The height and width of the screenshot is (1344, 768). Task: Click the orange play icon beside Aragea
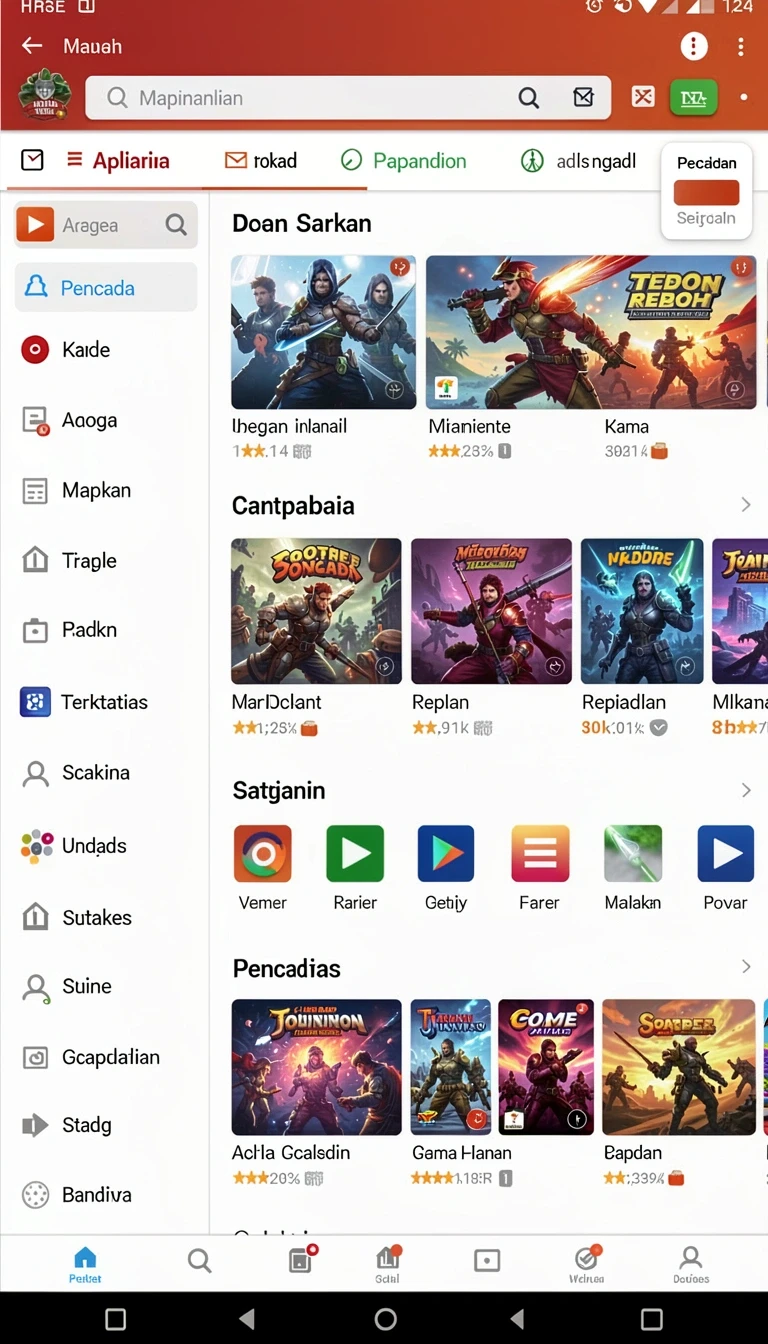[35, 225]
